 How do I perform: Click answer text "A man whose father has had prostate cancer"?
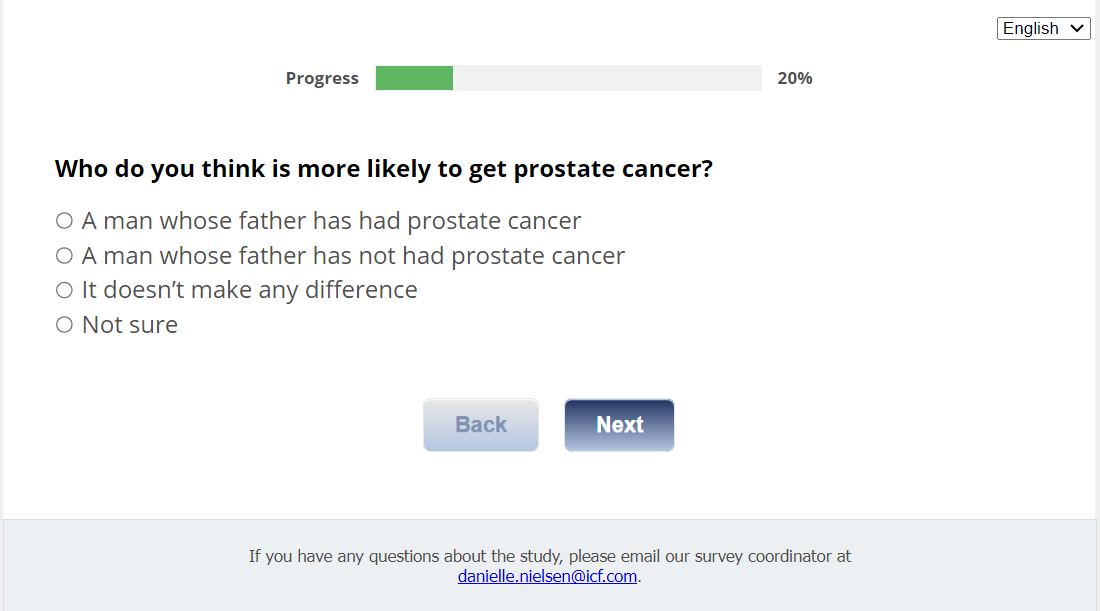(x=331, y=221)
